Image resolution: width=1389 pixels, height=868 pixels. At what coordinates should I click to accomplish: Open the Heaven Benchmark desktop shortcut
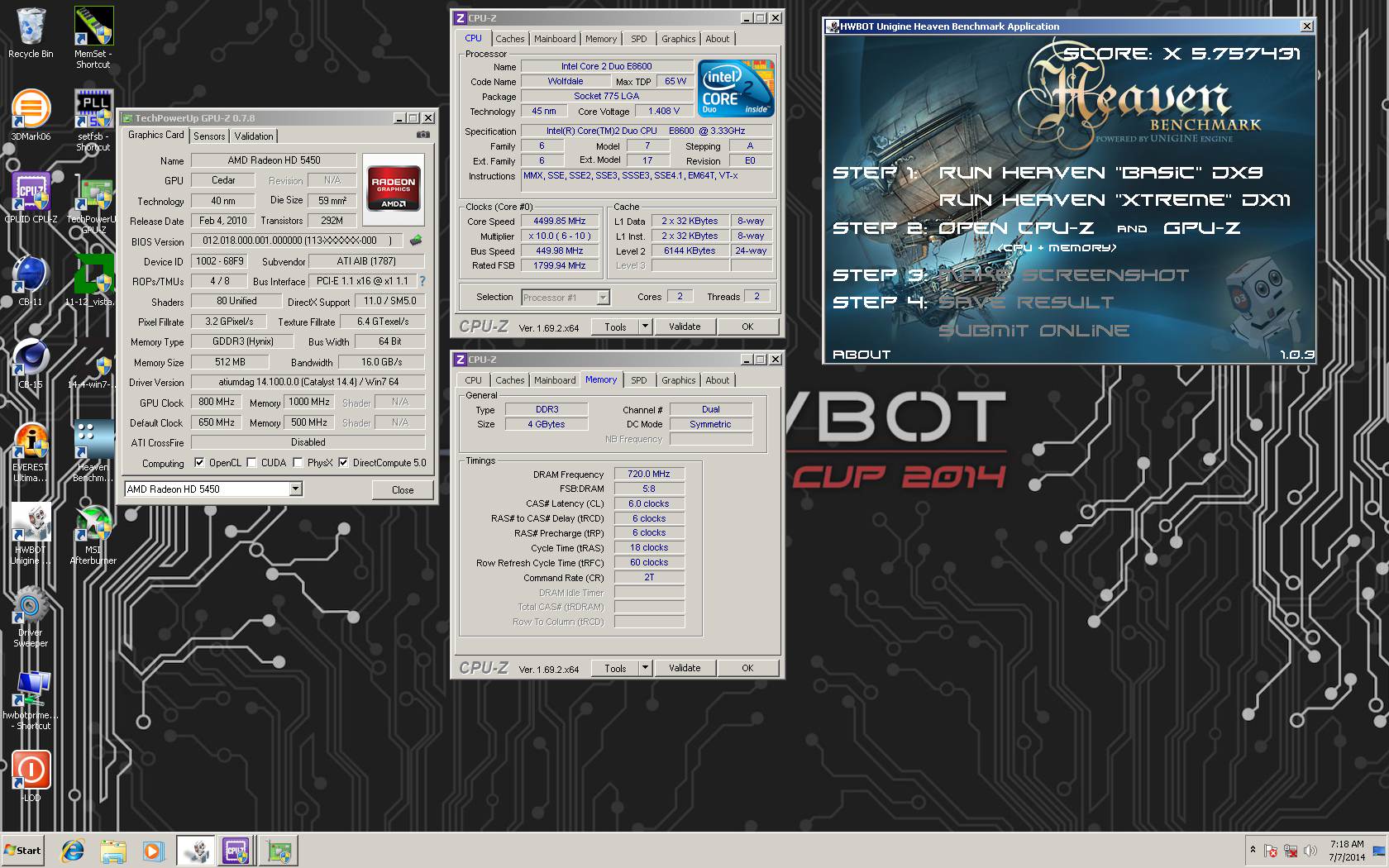pyautogui.click(x=93, y=451)
